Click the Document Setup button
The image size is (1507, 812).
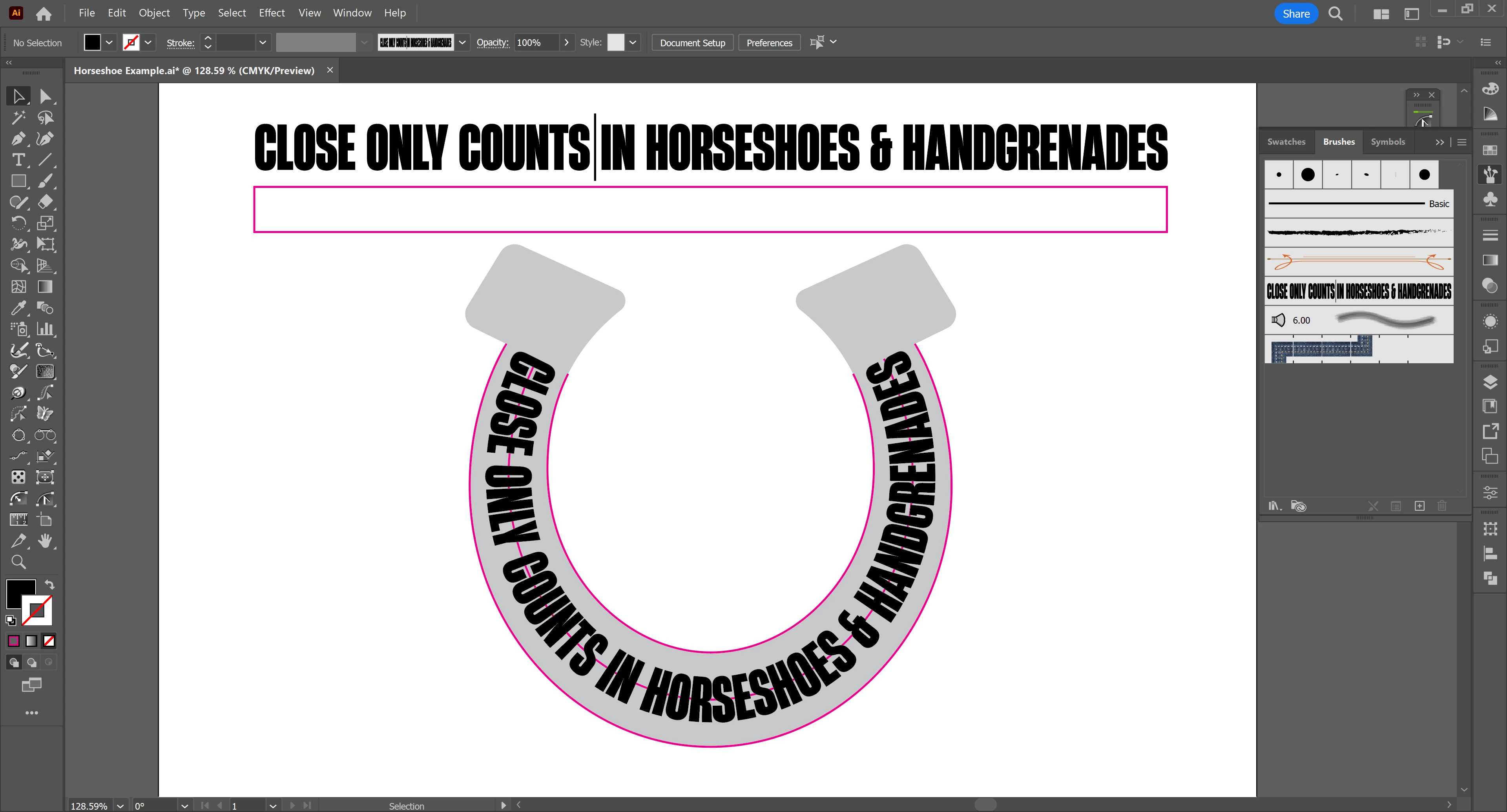click(x=692, y=43)
